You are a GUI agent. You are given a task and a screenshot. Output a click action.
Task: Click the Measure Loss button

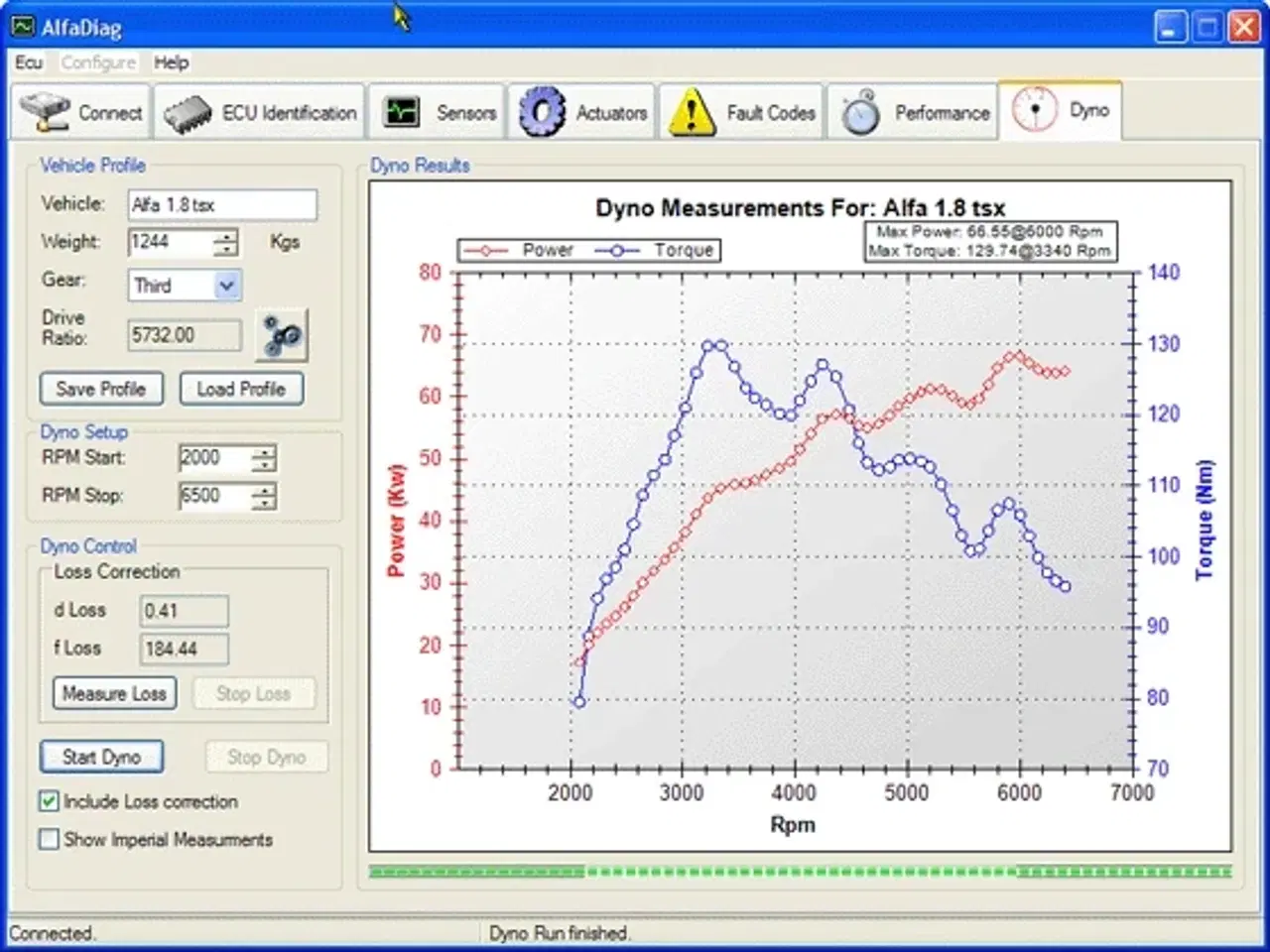pos(114,693)
